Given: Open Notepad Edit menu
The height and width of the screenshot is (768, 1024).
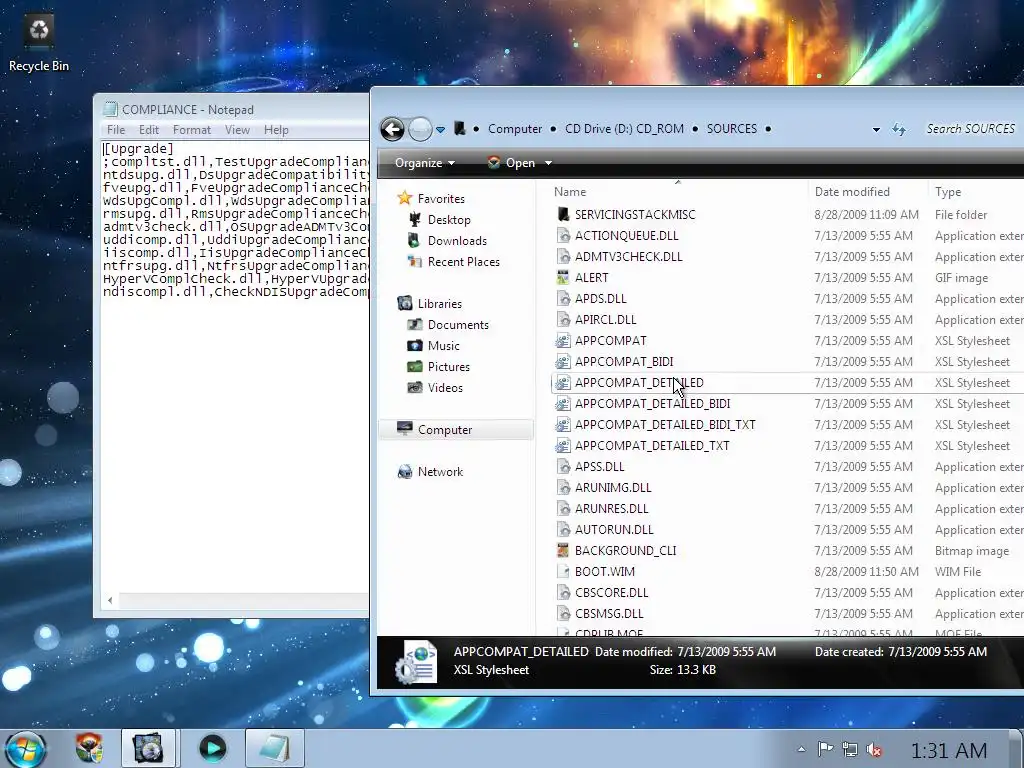Looking at the screenshot, I should (x=149, y=129).
